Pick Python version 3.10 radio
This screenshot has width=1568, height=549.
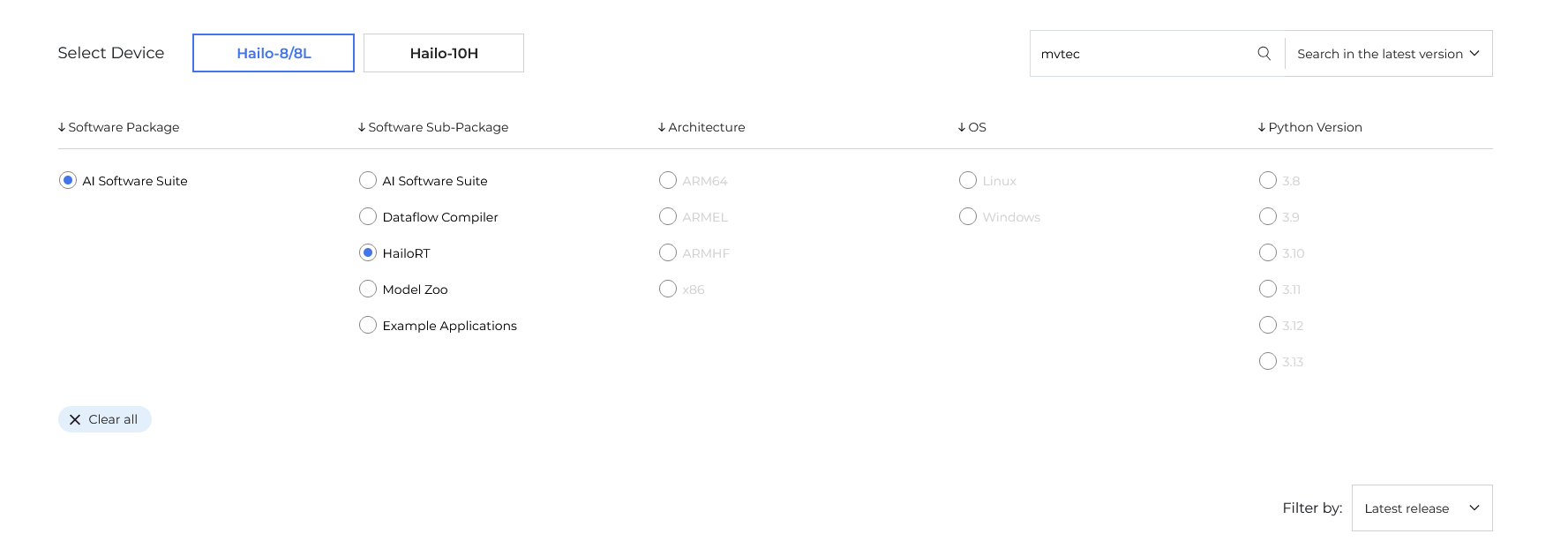click(x=1268, y=253)
